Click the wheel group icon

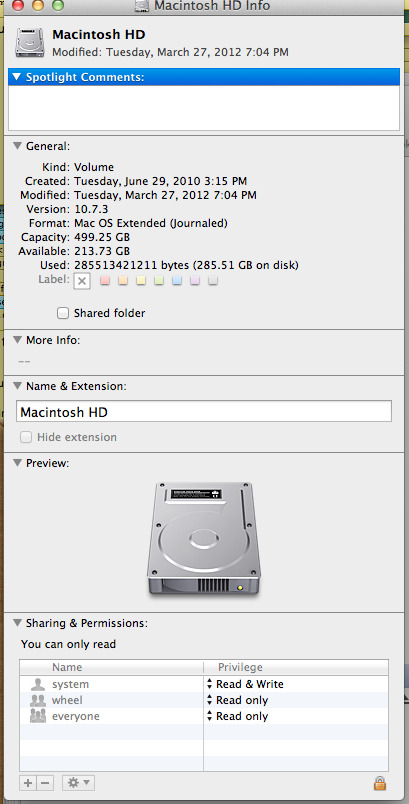38,700
